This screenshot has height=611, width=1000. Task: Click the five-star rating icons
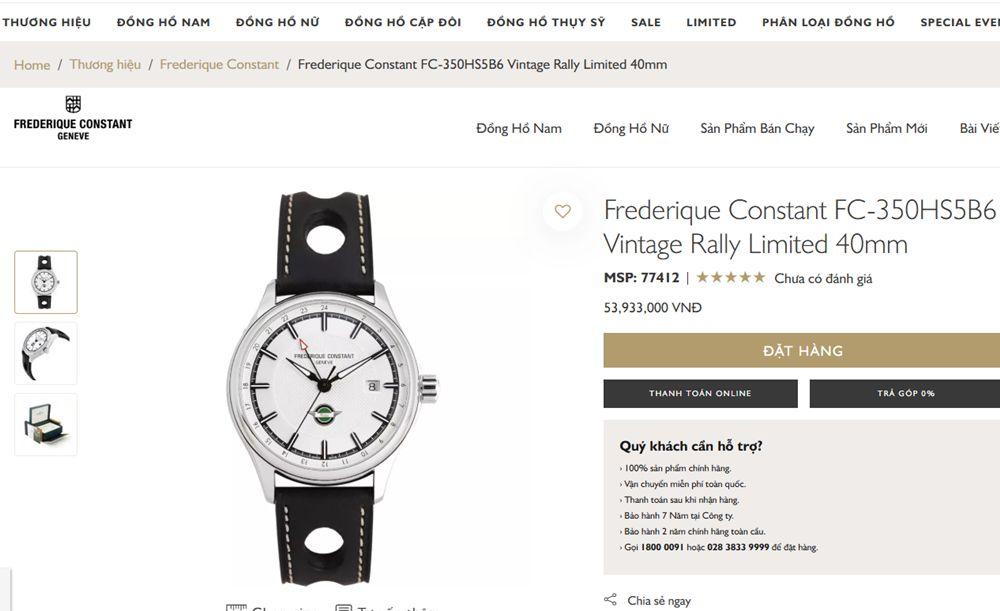tap(730, 278)
